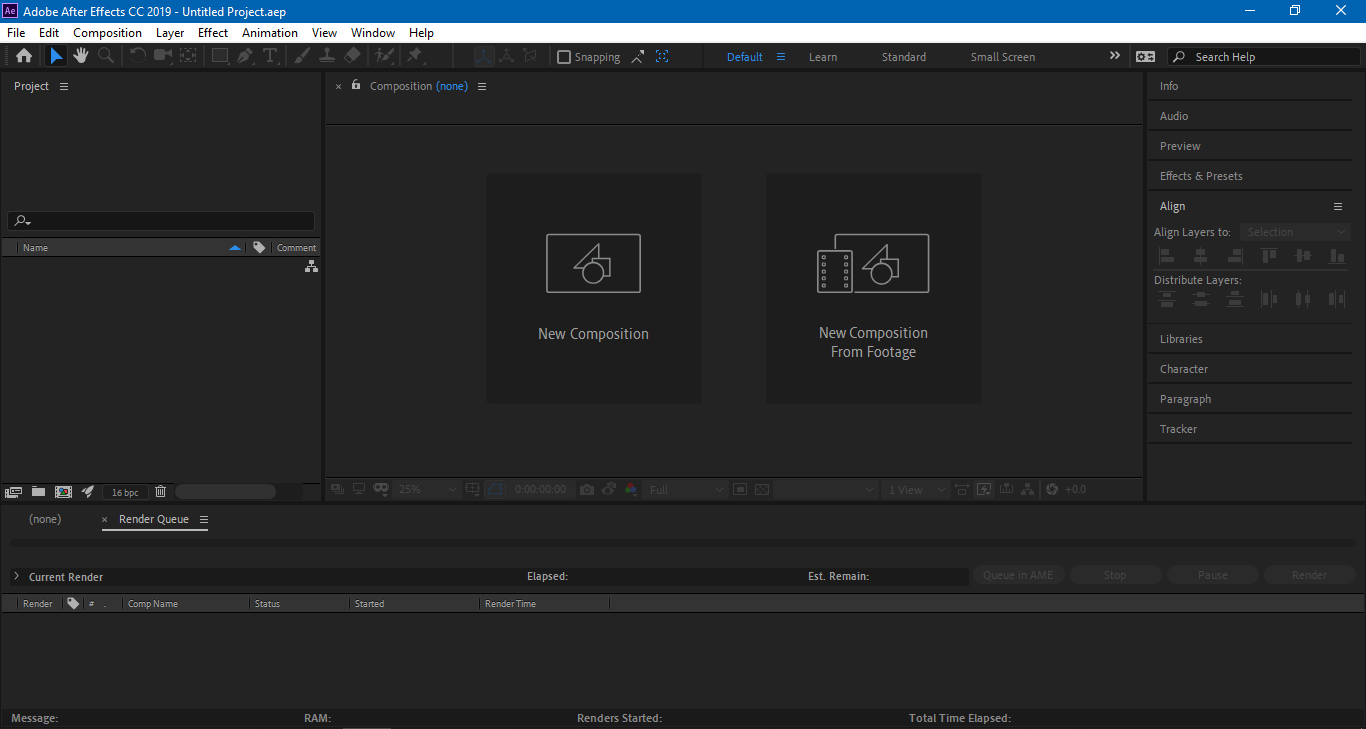Select the Puppet Pin tool
This screenshot has height=729, width=1366.
pyautogui.click(x=414, y=56)
